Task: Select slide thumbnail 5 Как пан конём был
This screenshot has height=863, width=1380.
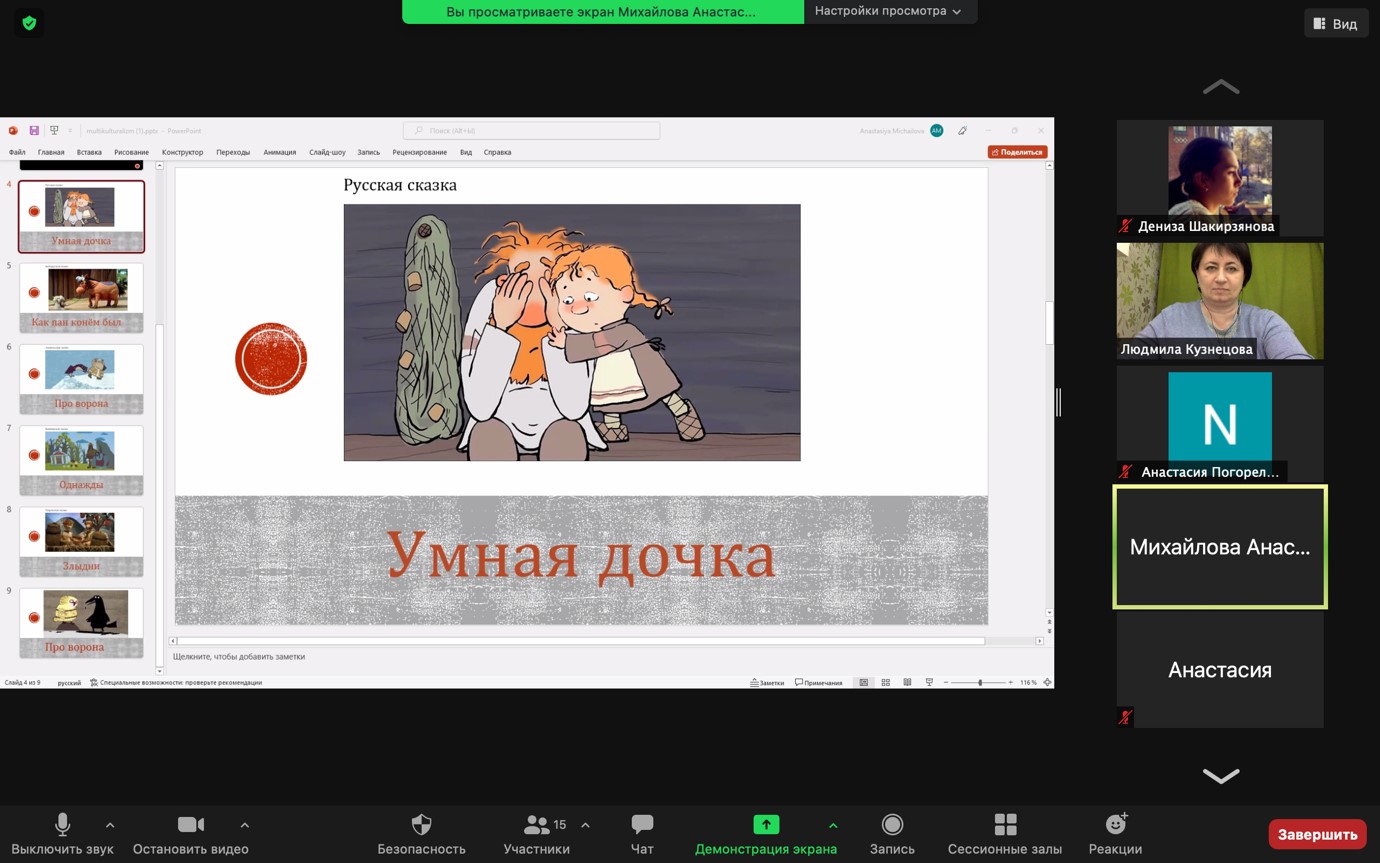Action: [x=81, y=297]
